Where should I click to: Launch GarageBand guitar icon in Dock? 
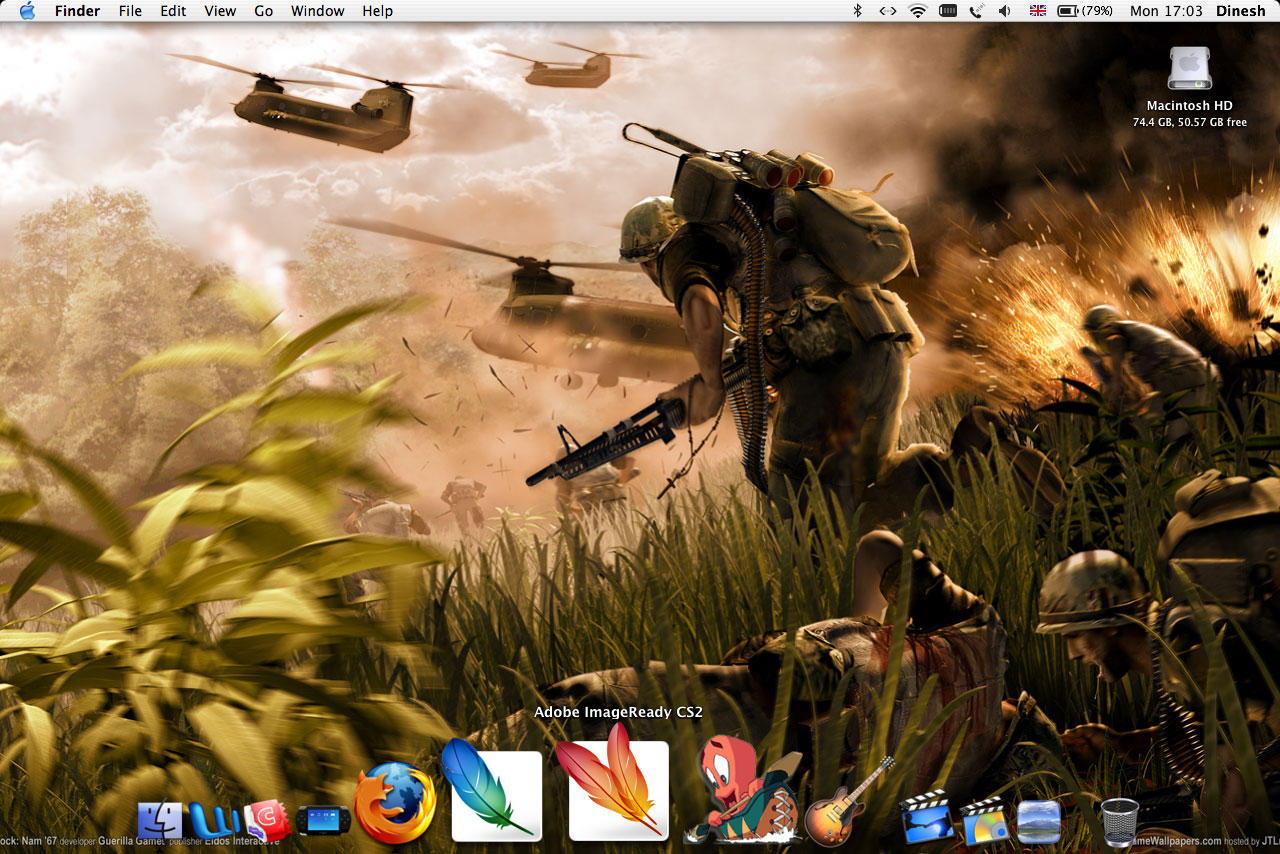pos(848,802)
